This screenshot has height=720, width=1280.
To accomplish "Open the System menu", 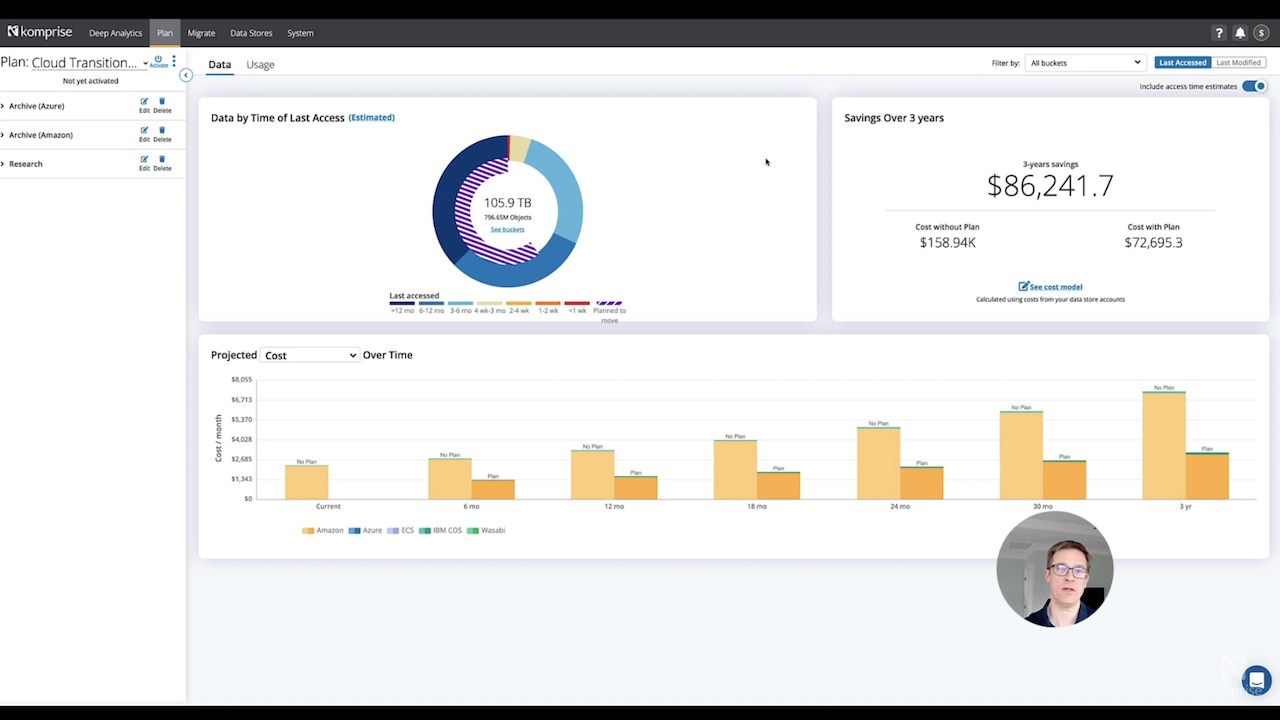I will click(x=300, y=33).
